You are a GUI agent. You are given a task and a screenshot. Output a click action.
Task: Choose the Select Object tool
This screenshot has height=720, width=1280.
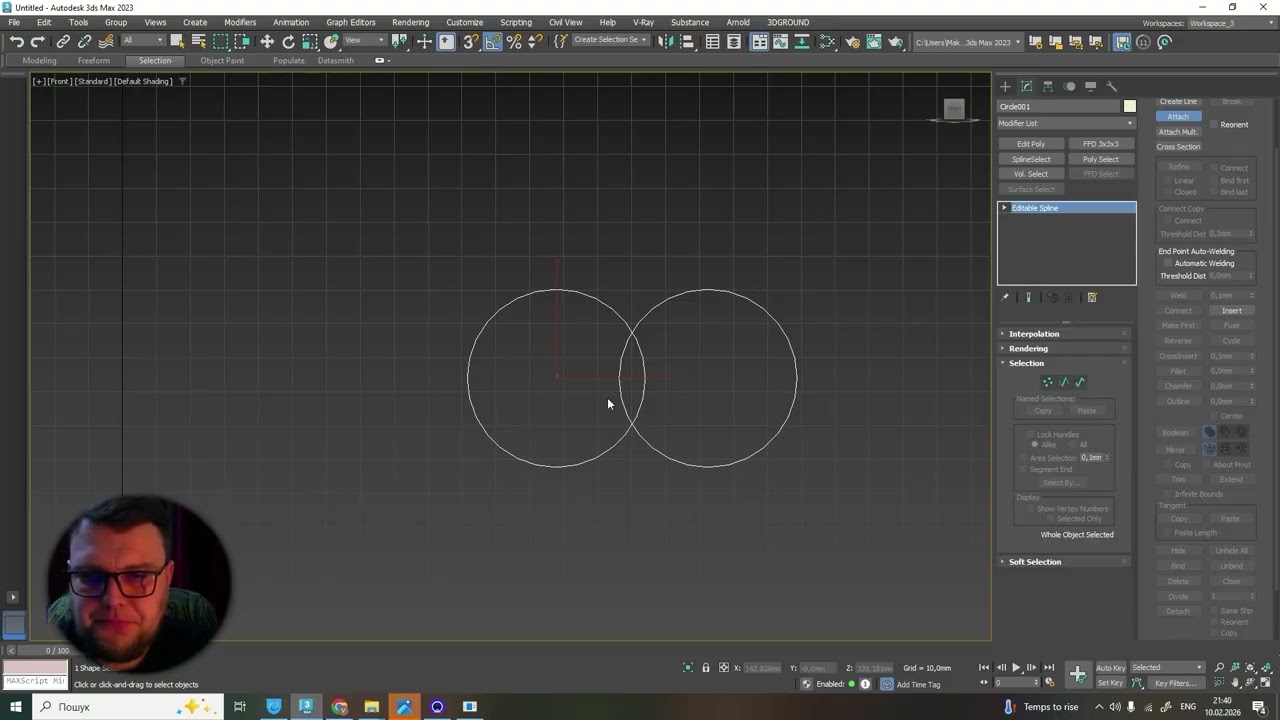point(177,41)
